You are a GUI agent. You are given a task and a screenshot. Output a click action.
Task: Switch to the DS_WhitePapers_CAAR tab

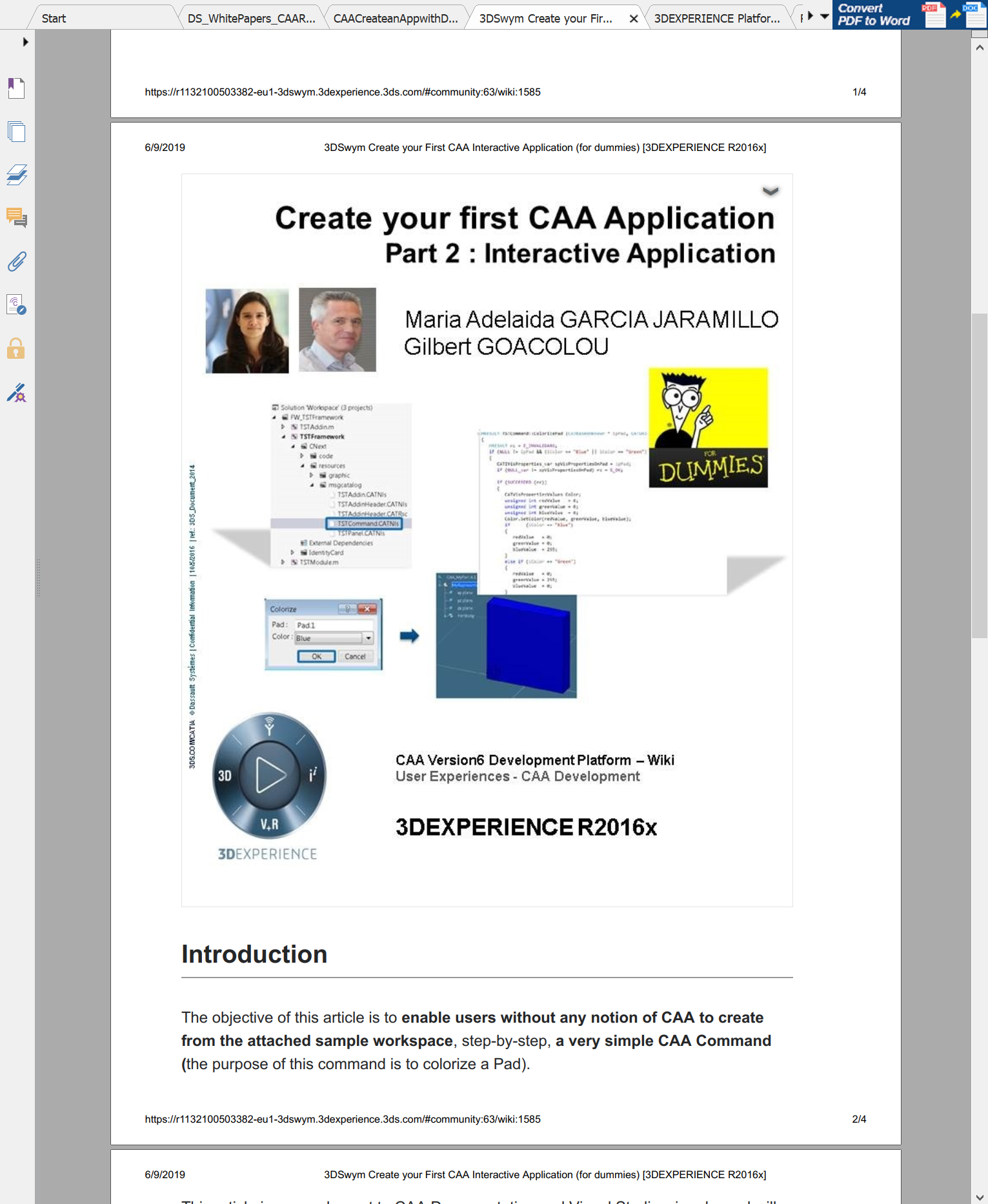point(251,18)
